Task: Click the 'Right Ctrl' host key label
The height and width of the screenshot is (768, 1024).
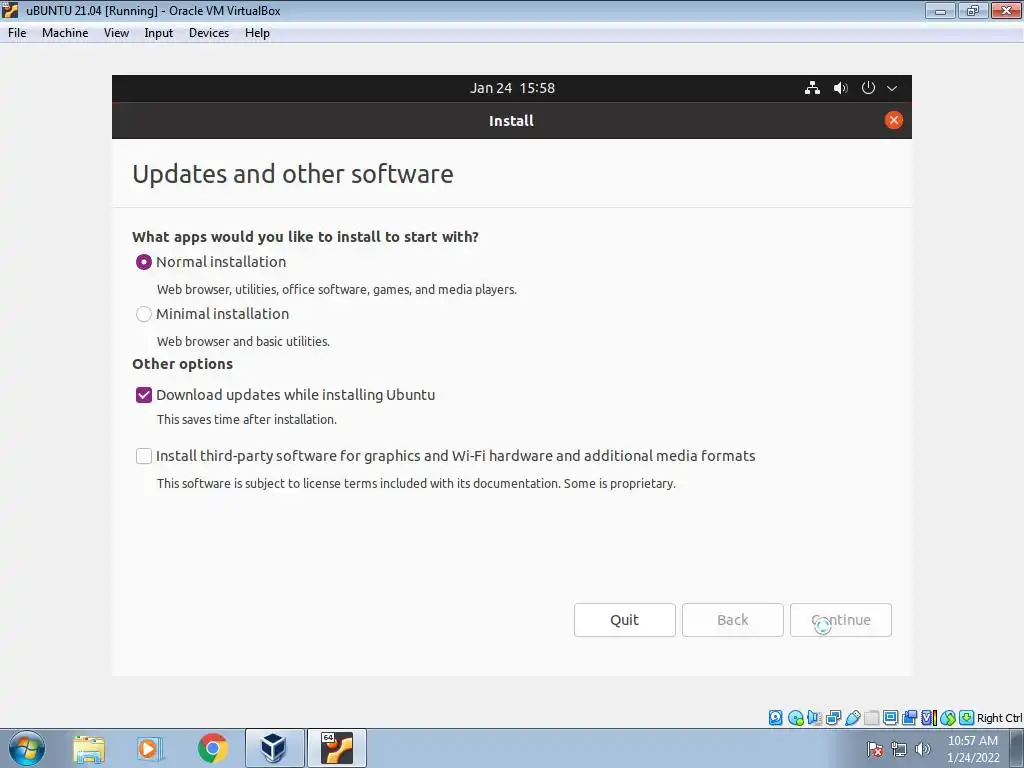Action: (x=1000, y=718)
